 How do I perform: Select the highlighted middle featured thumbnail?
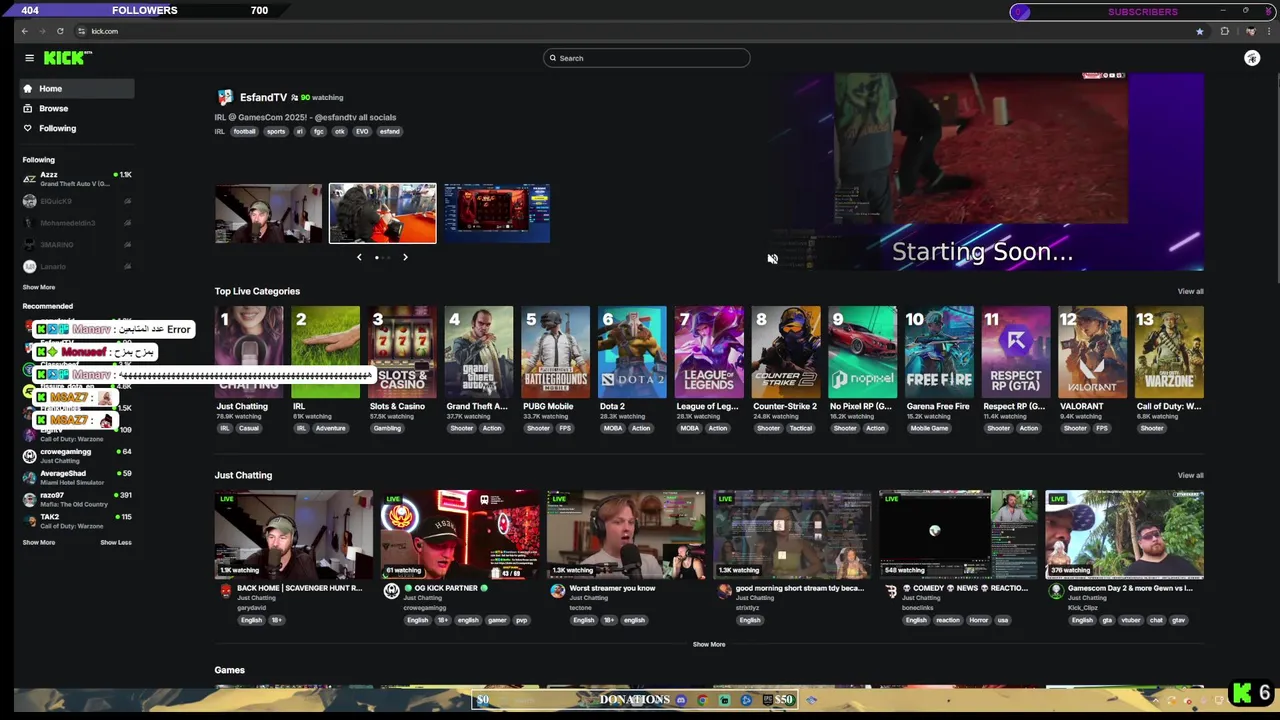coord(383,213)
